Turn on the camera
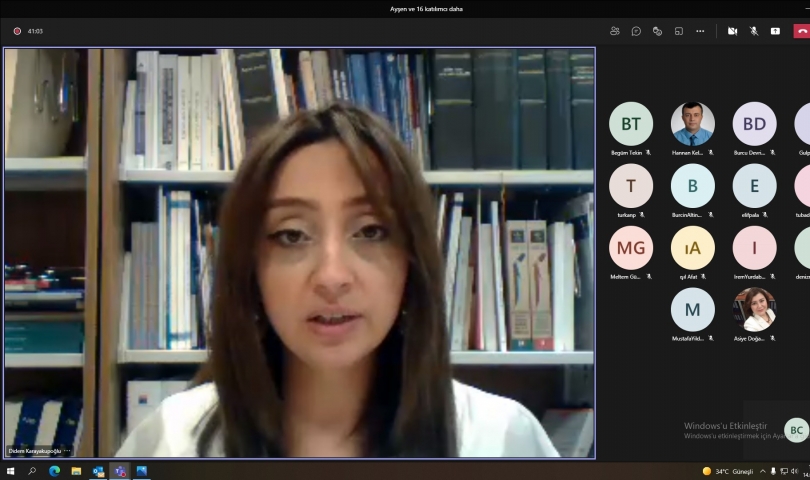 click(x=733, y=31)
